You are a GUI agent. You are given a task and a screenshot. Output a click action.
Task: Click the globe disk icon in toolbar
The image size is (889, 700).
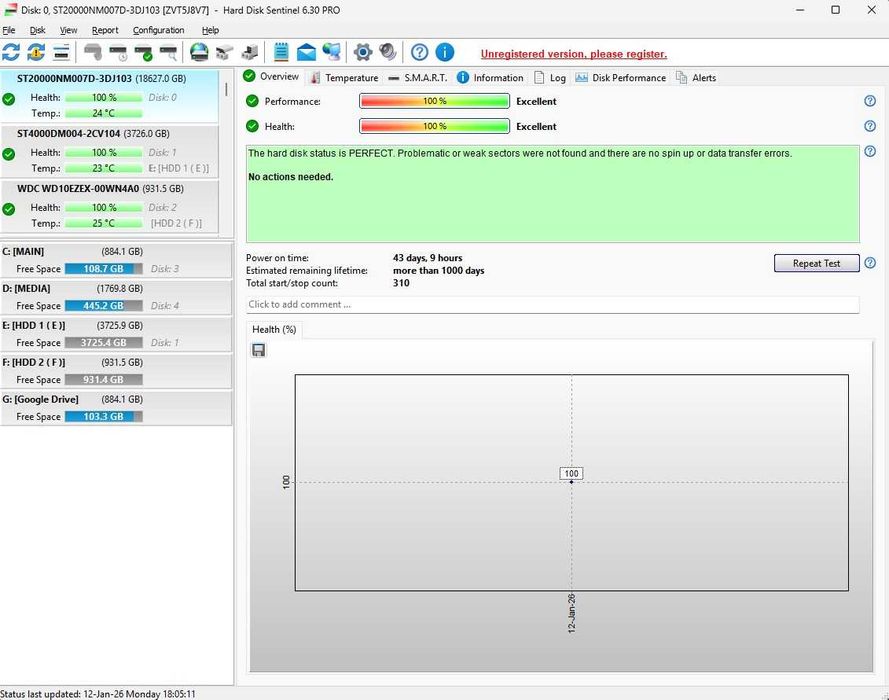pyautogui.click(x=199, y=52)
